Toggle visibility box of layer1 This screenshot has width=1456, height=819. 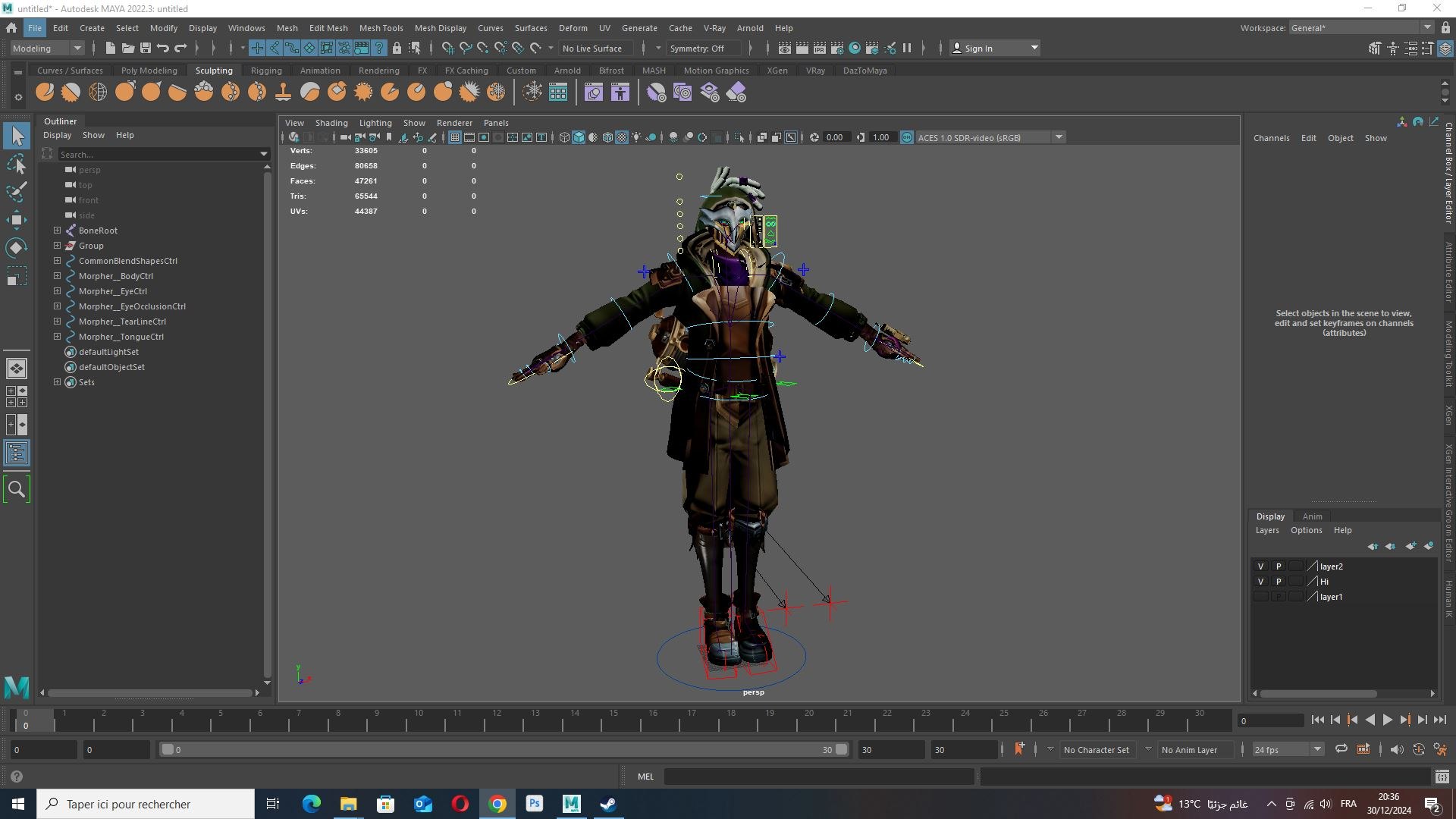click(1260, 597)
